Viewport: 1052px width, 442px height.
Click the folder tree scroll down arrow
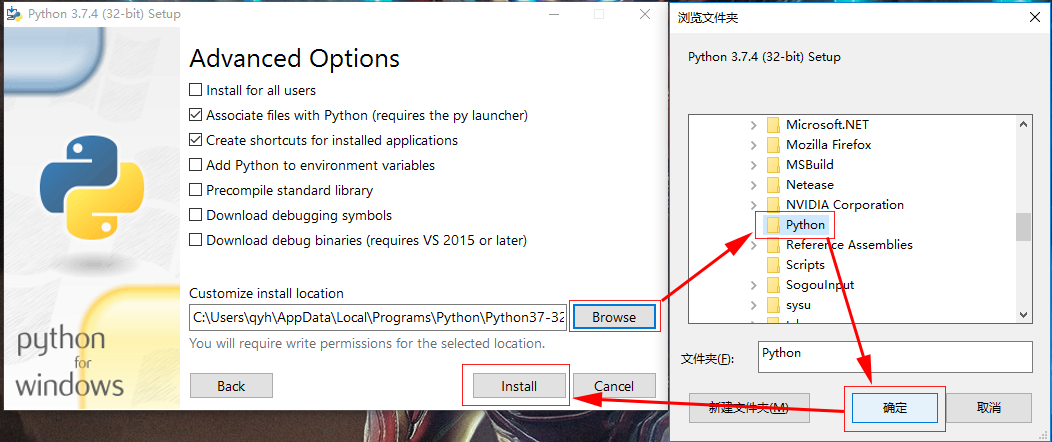[x=1023, y=314]
